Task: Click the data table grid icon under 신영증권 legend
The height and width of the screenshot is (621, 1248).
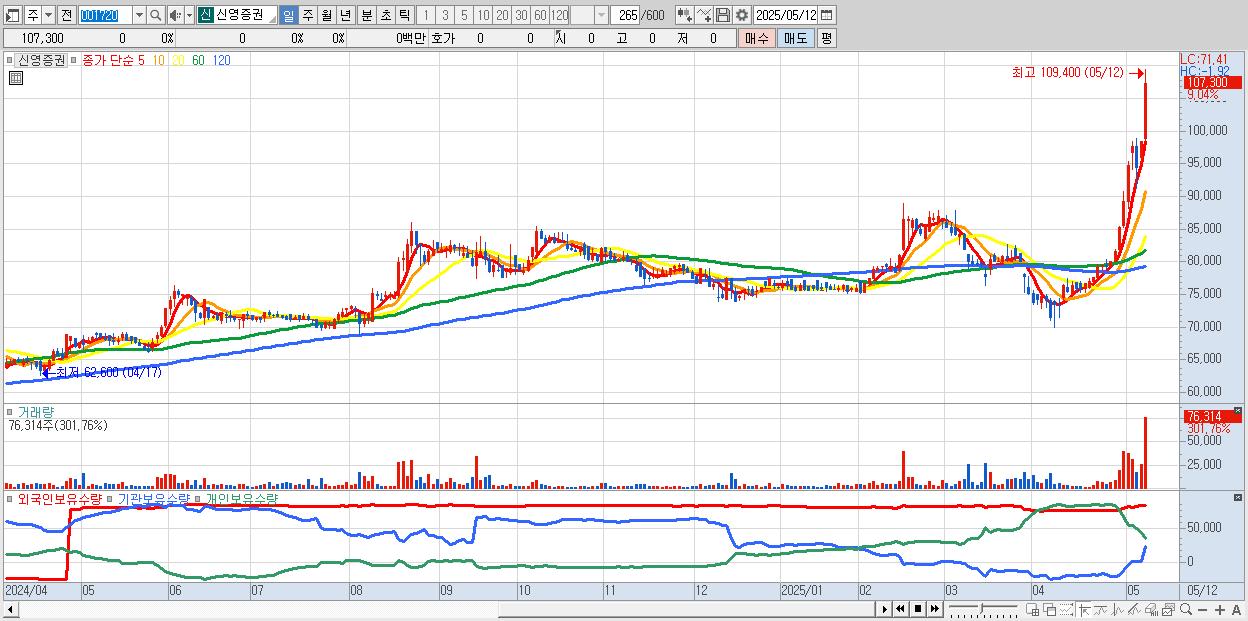Action: [15, 77]
